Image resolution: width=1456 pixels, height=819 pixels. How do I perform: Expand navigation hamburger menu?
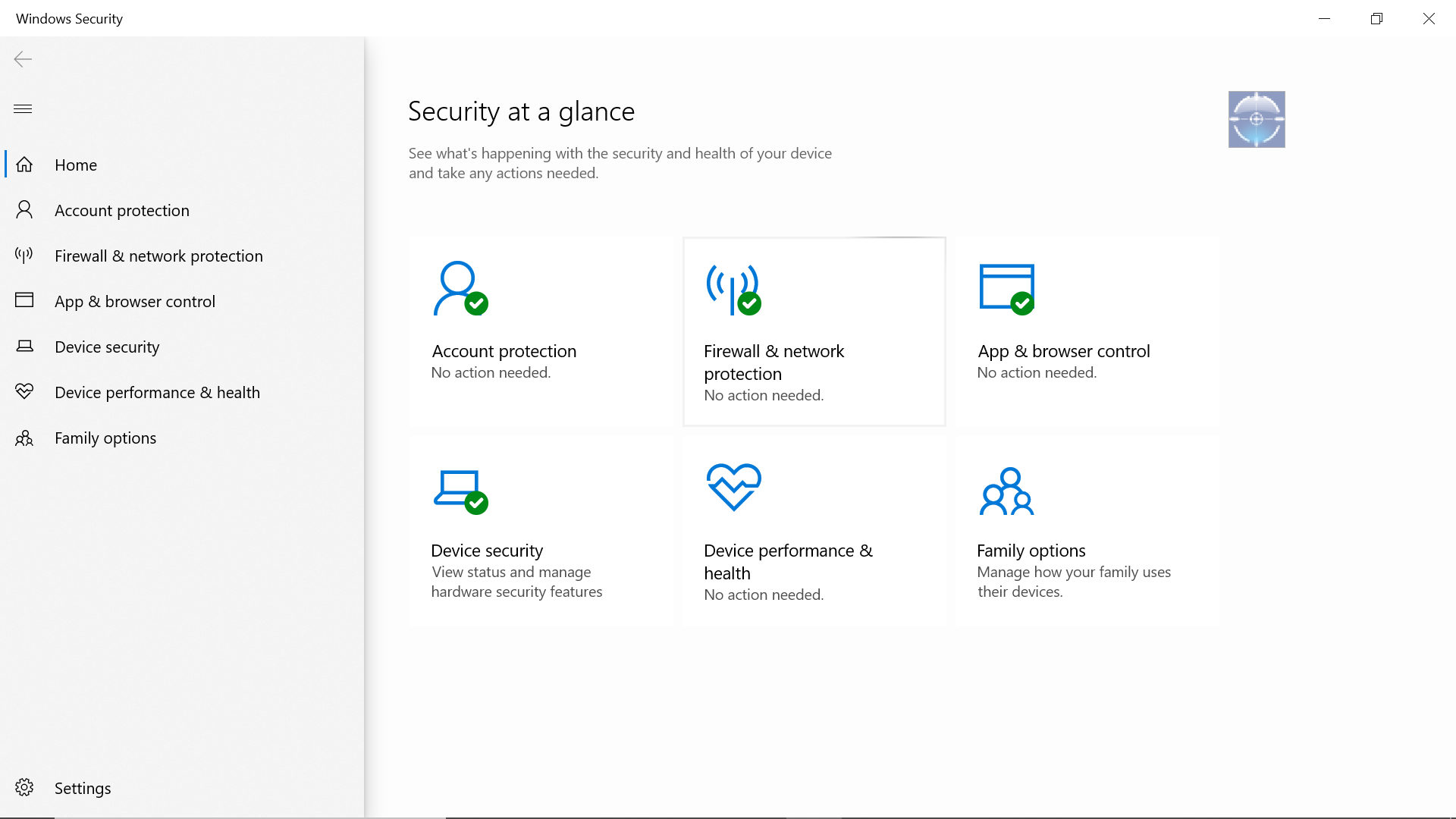22,107
